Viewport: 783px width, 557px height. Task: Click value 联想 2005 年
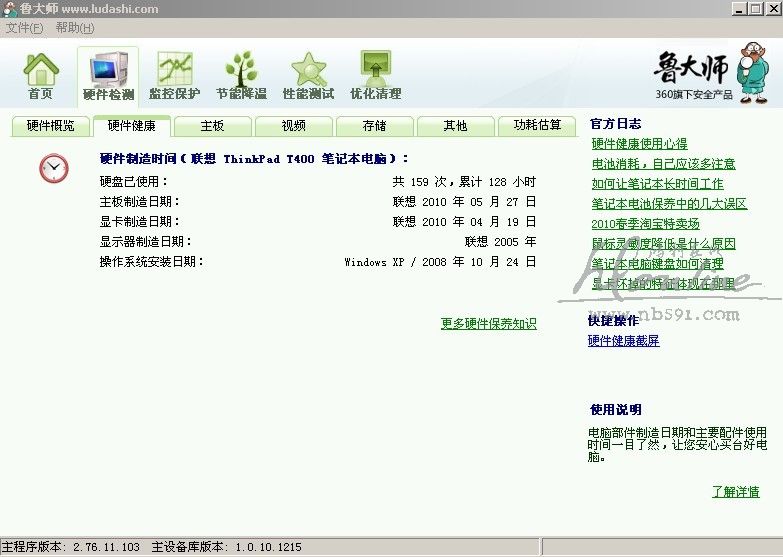pos(500,242)
